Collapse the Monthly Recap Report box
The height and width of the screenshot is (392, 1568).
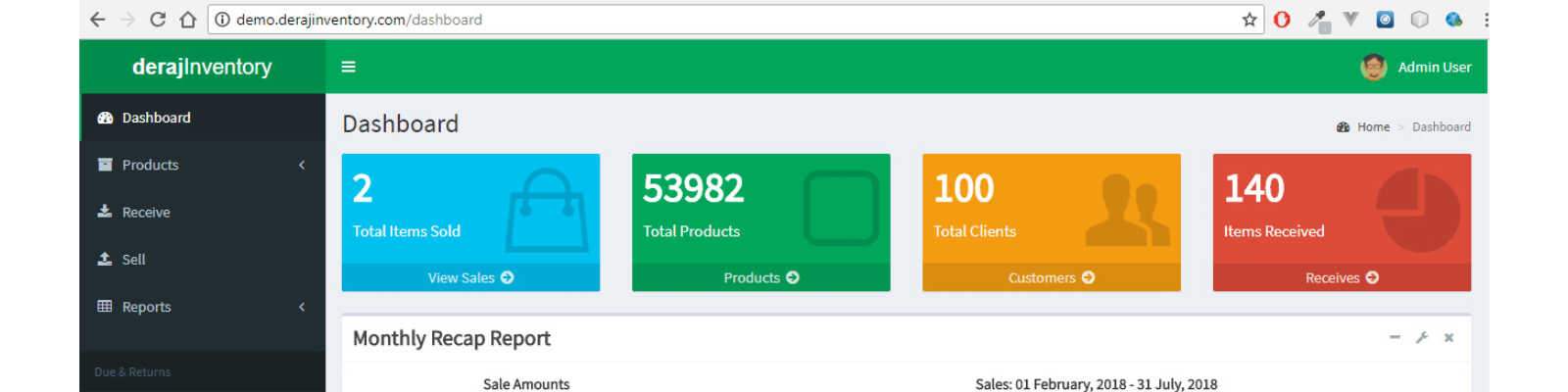click(1395, 337)
